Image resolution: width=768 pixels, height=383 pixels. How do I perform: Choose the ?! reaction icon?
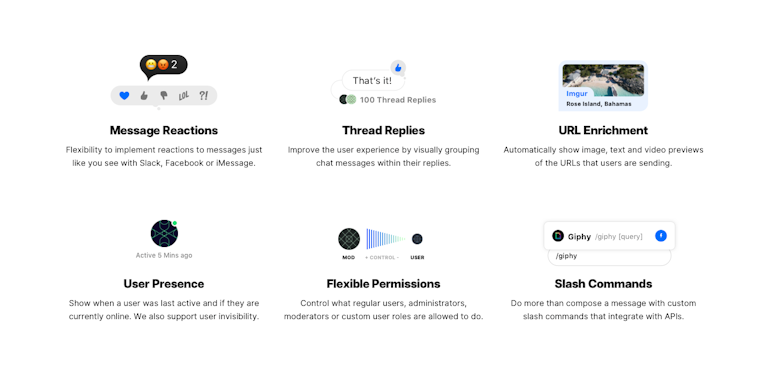tap(204, 96)
